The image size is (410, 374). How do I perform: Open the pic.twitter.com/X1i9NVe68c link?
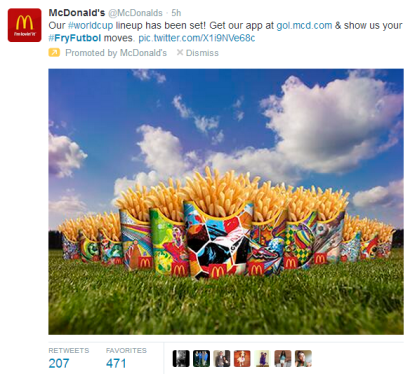(x=197, y=38)
